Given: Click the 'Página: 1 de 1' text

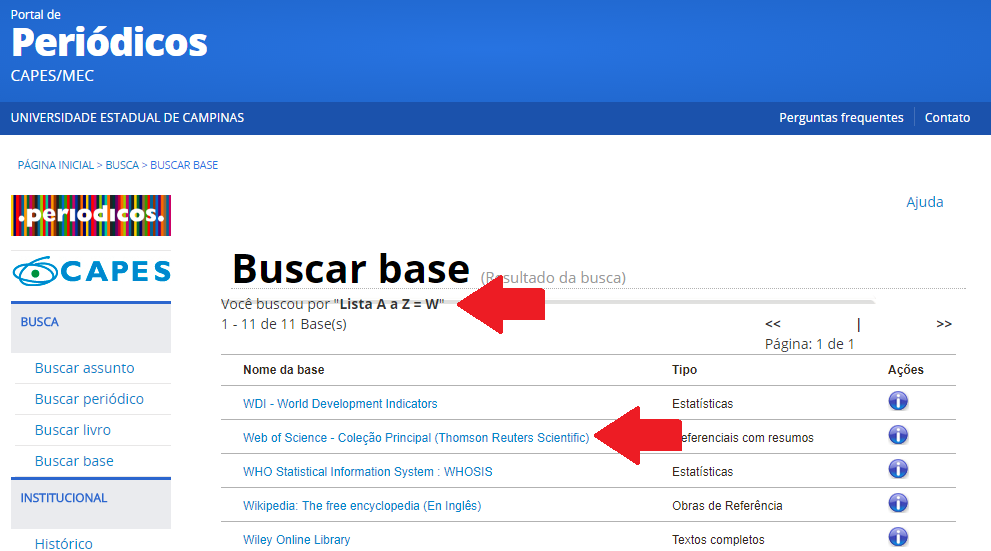Looking at the screenshot, I should pyautogui.click(x=810, y=344).
